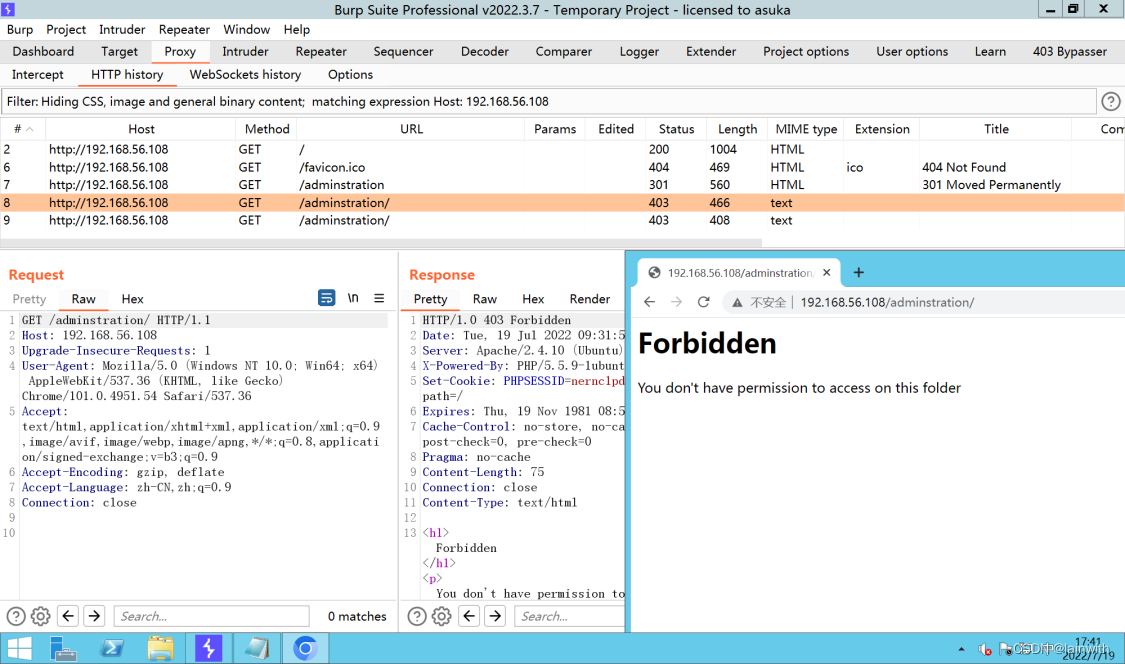Sort history by the # column
This screenshot has height=664, width=1125.
point(23,129)
